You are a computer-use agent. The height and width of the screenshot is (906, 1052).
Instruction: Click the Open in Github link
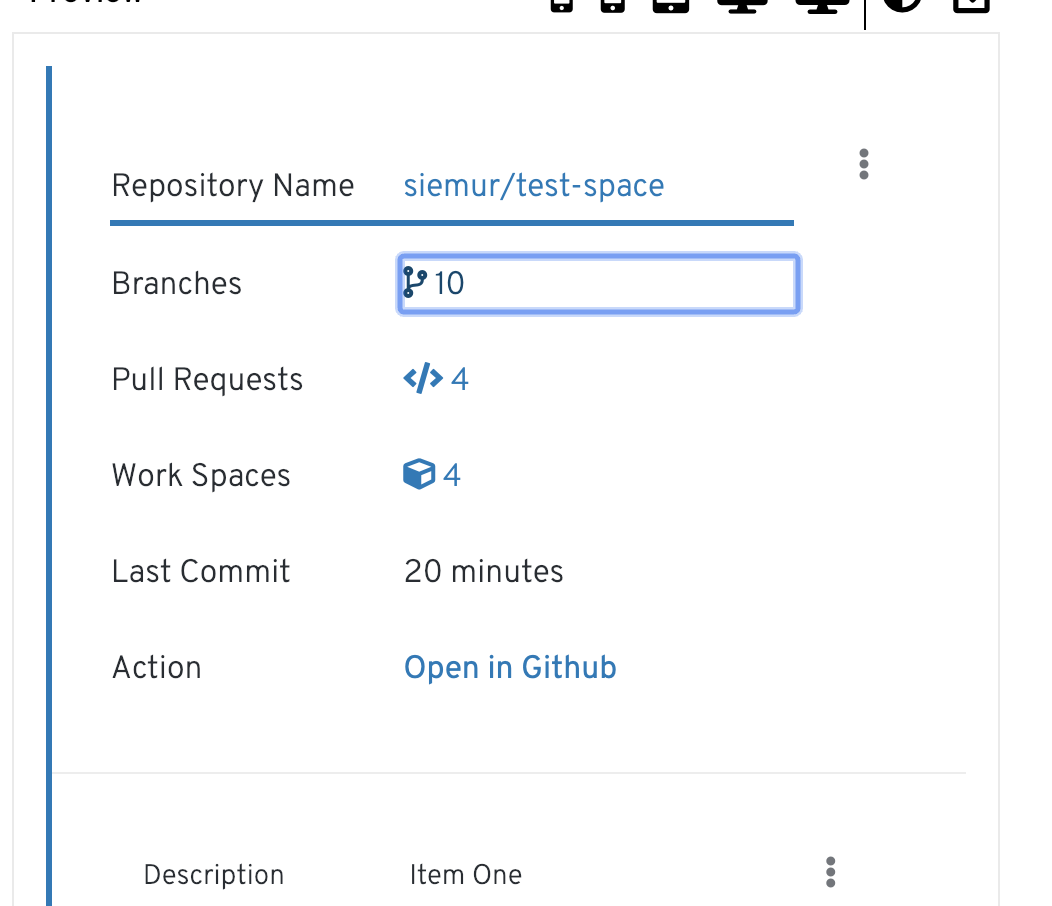point(510,667)
